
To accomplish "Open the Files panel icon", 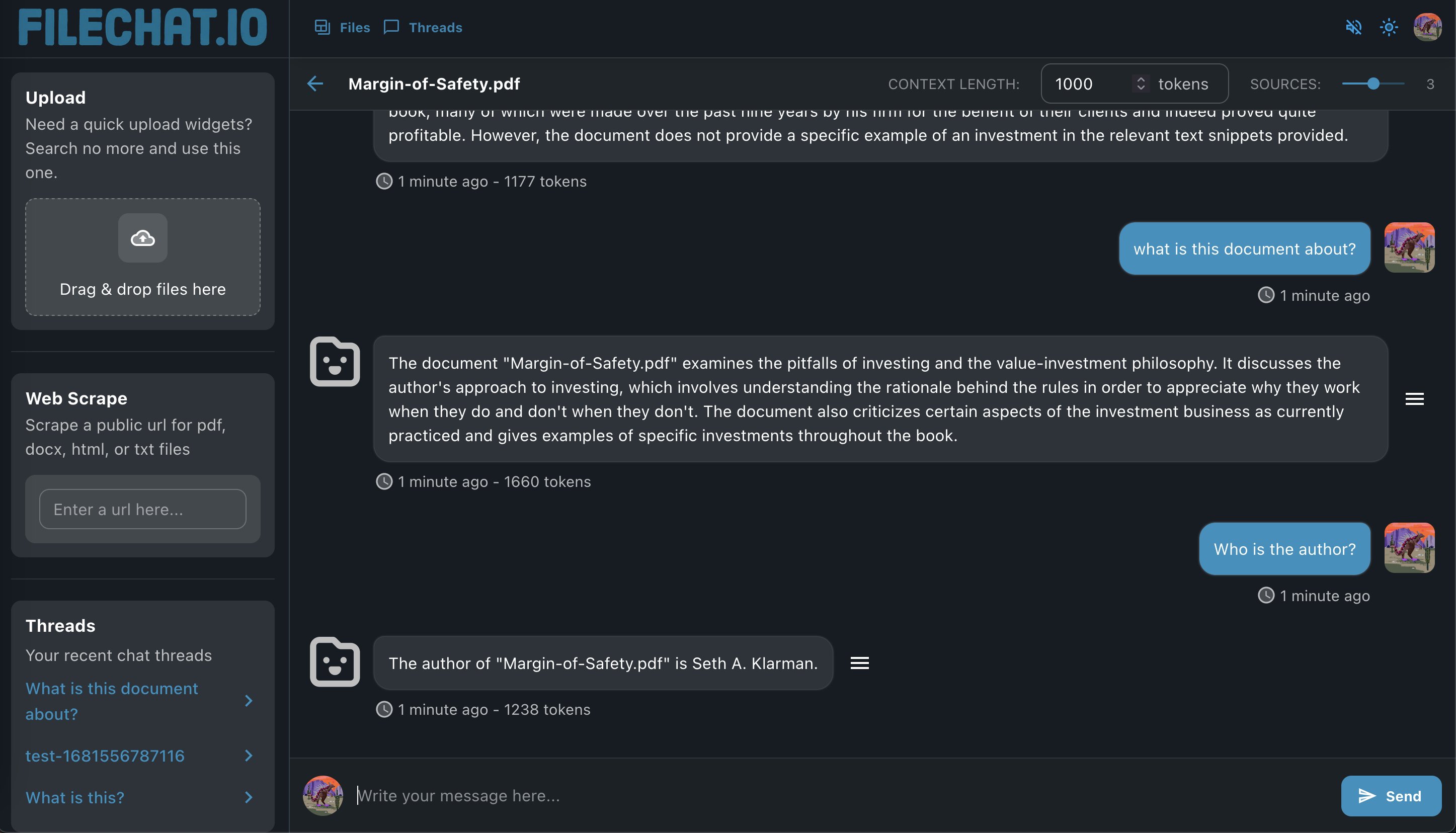I will coord(322,27).
